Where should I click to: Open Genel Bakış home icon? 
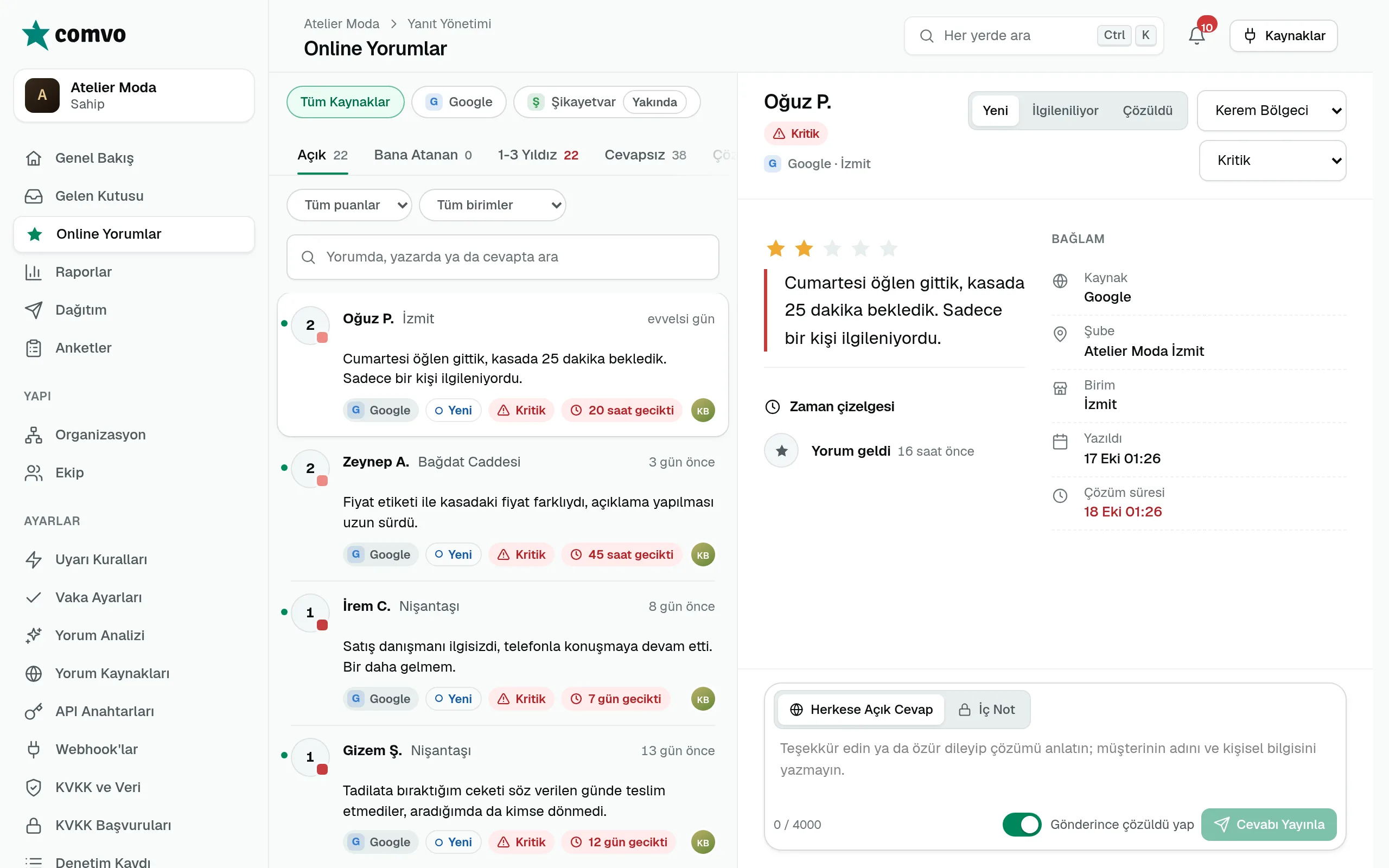(33, 158)
